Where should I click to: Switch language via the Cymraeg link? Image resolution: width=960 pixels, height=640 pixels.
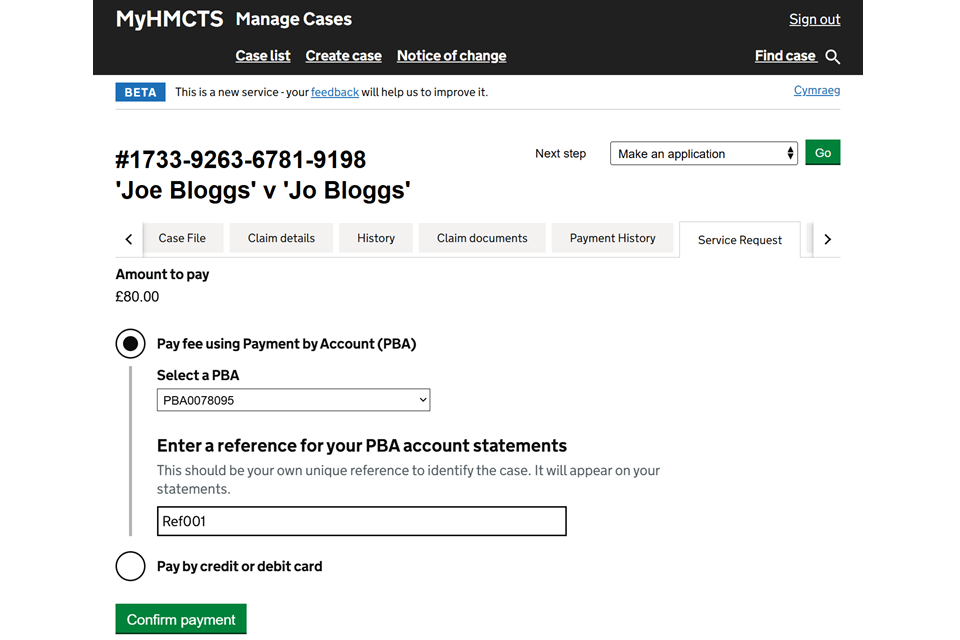pyautogui.click(x=816, y=90)
